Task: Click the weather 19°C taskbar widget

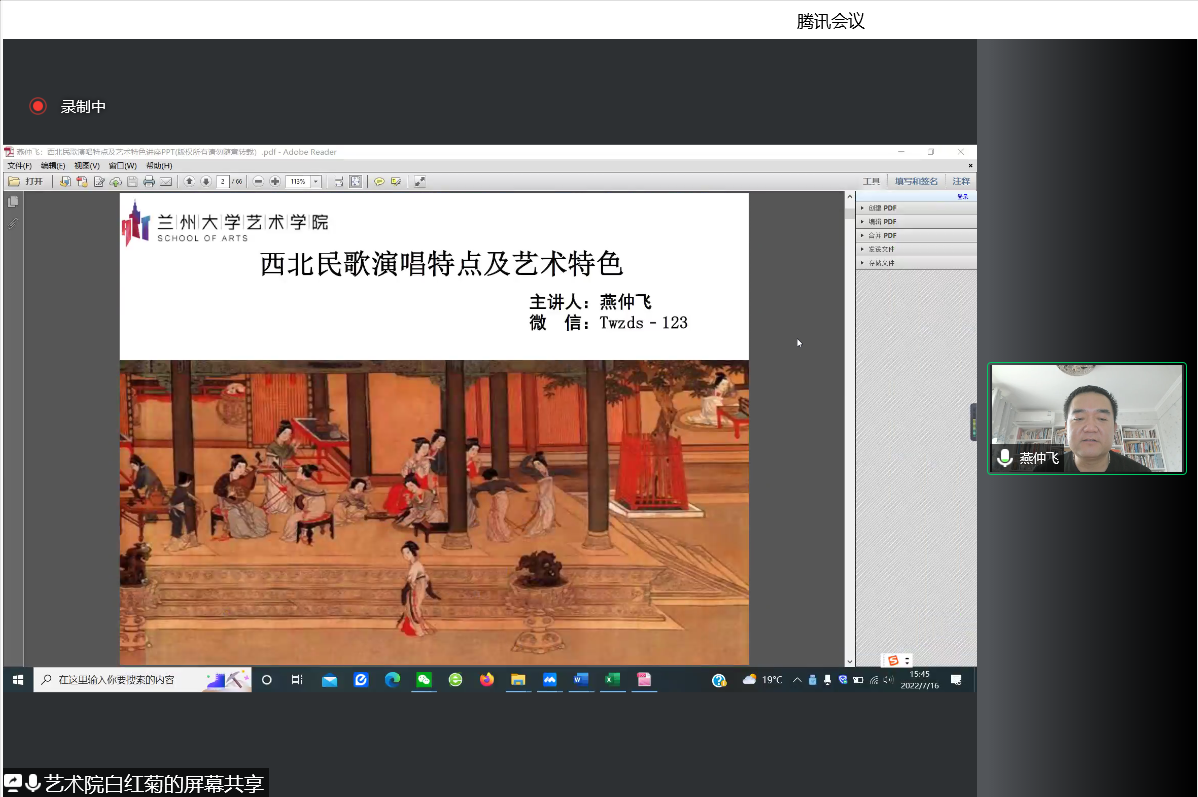Action: 763,679
